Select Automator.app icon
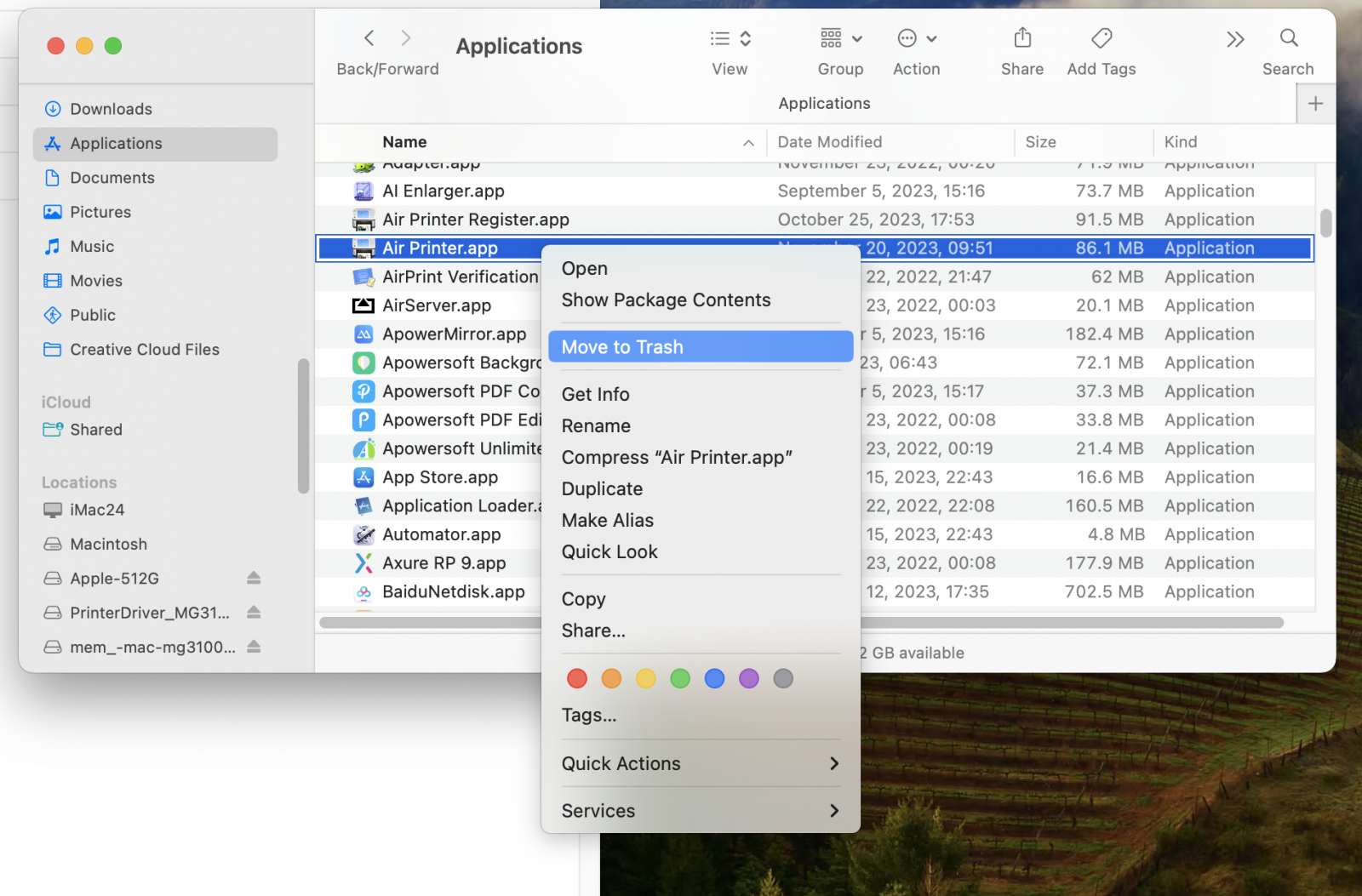Screen dimensions: 1362x896 coord(363,534)
